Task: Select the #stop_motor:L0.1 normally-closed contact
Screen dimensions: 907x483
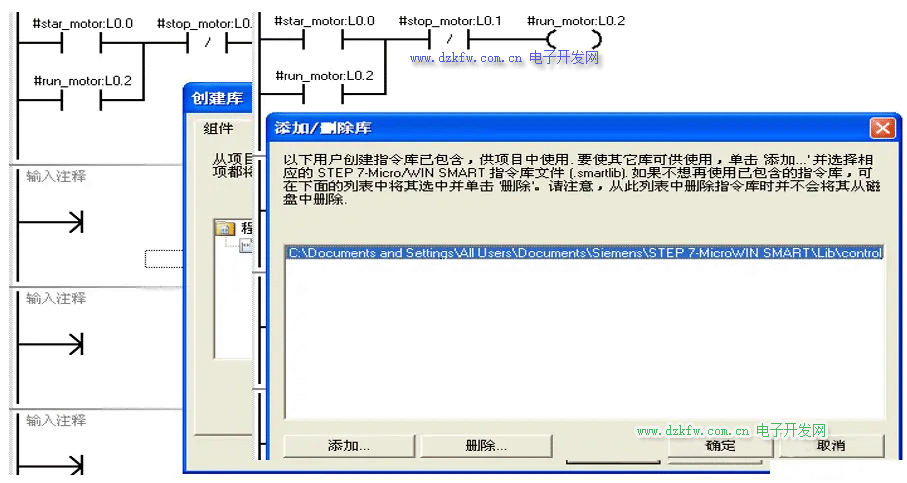Action: 449,39
